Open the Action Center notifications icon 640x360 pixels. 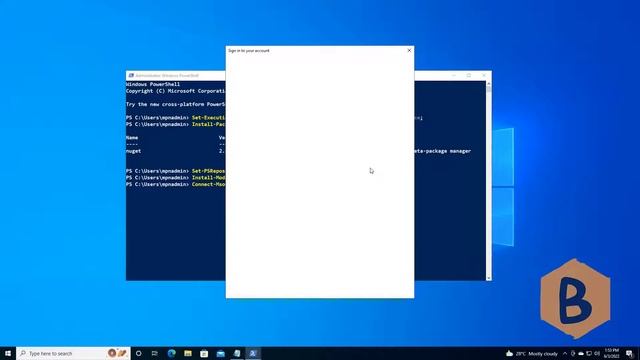pos(629,353)
